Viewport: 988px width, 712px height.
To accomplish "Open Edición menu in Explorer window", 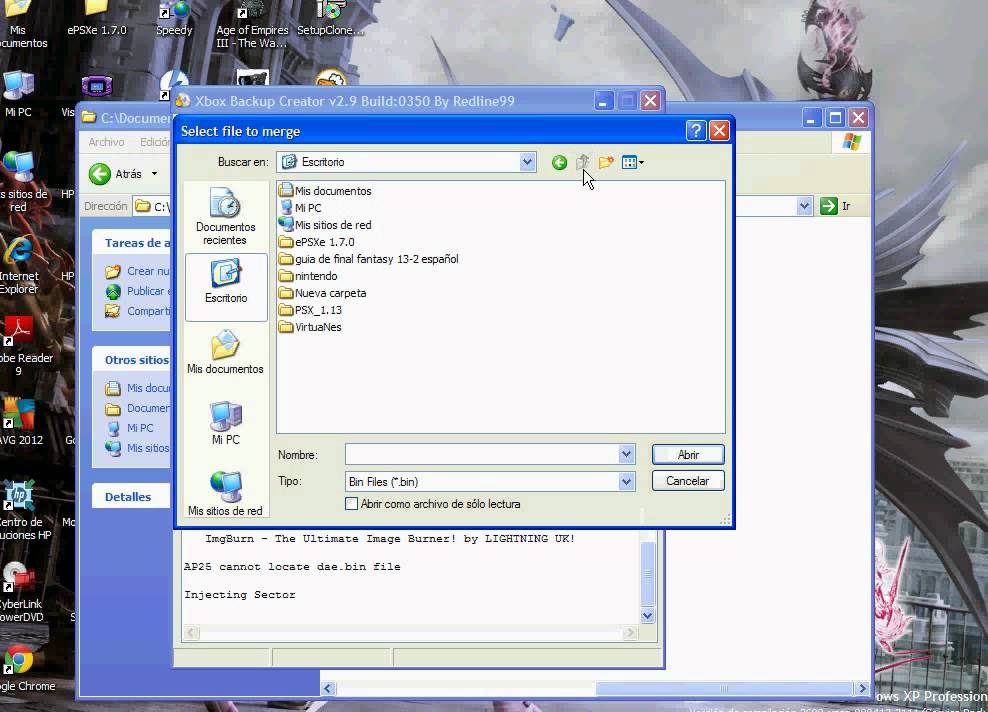I will (x=154, y=142).
